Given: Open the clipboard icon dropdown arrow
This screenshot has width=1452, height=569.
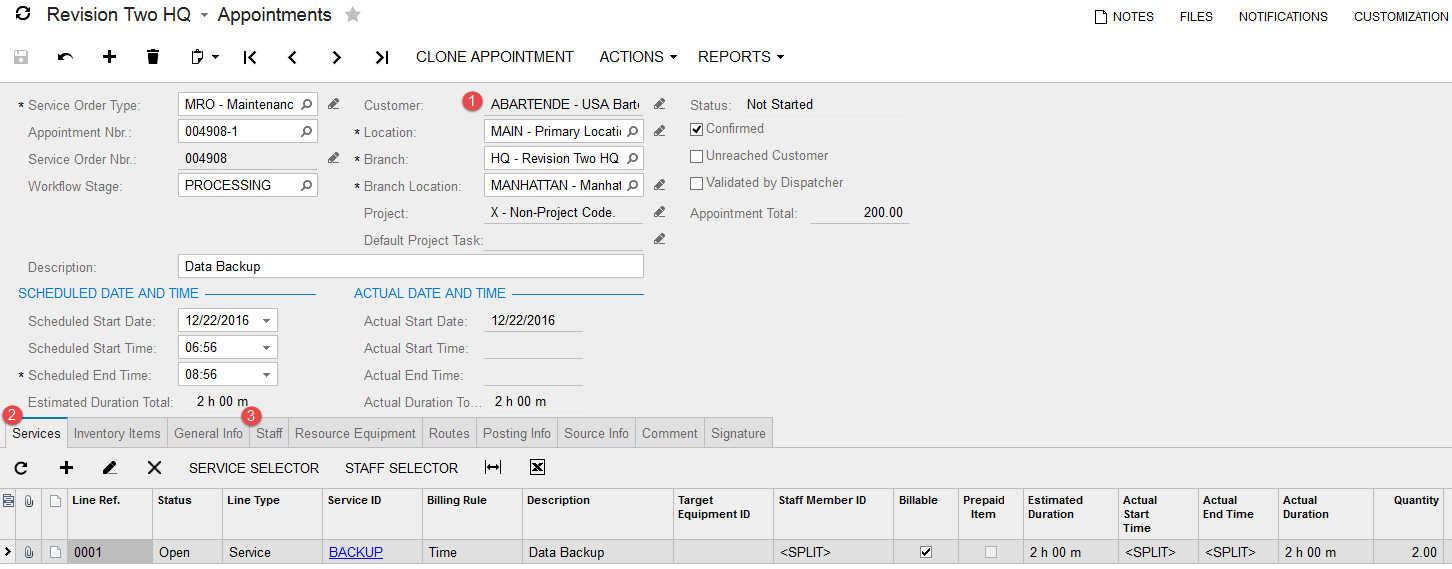Looking at the screenshot, I should coord(215,57).
